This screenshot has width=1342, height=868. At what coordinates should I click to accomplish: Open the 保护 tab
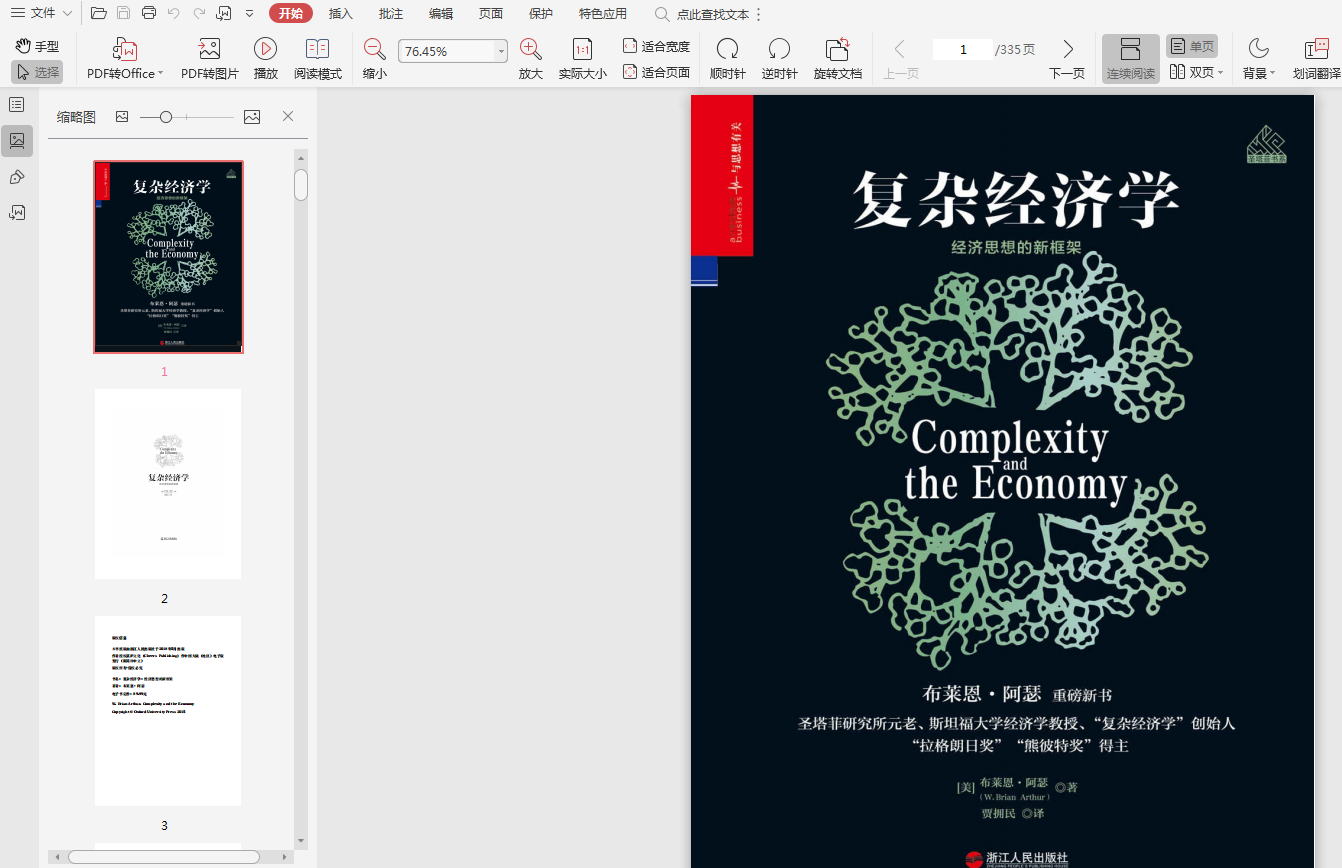tap(541, 14)
